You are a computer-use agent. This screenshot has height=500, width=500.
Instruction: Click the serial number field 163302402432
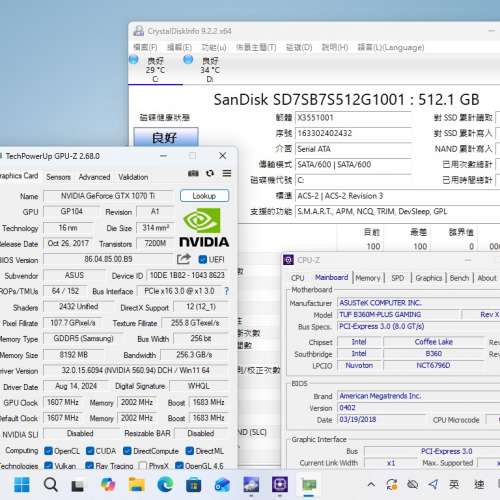tap(353, 133)
